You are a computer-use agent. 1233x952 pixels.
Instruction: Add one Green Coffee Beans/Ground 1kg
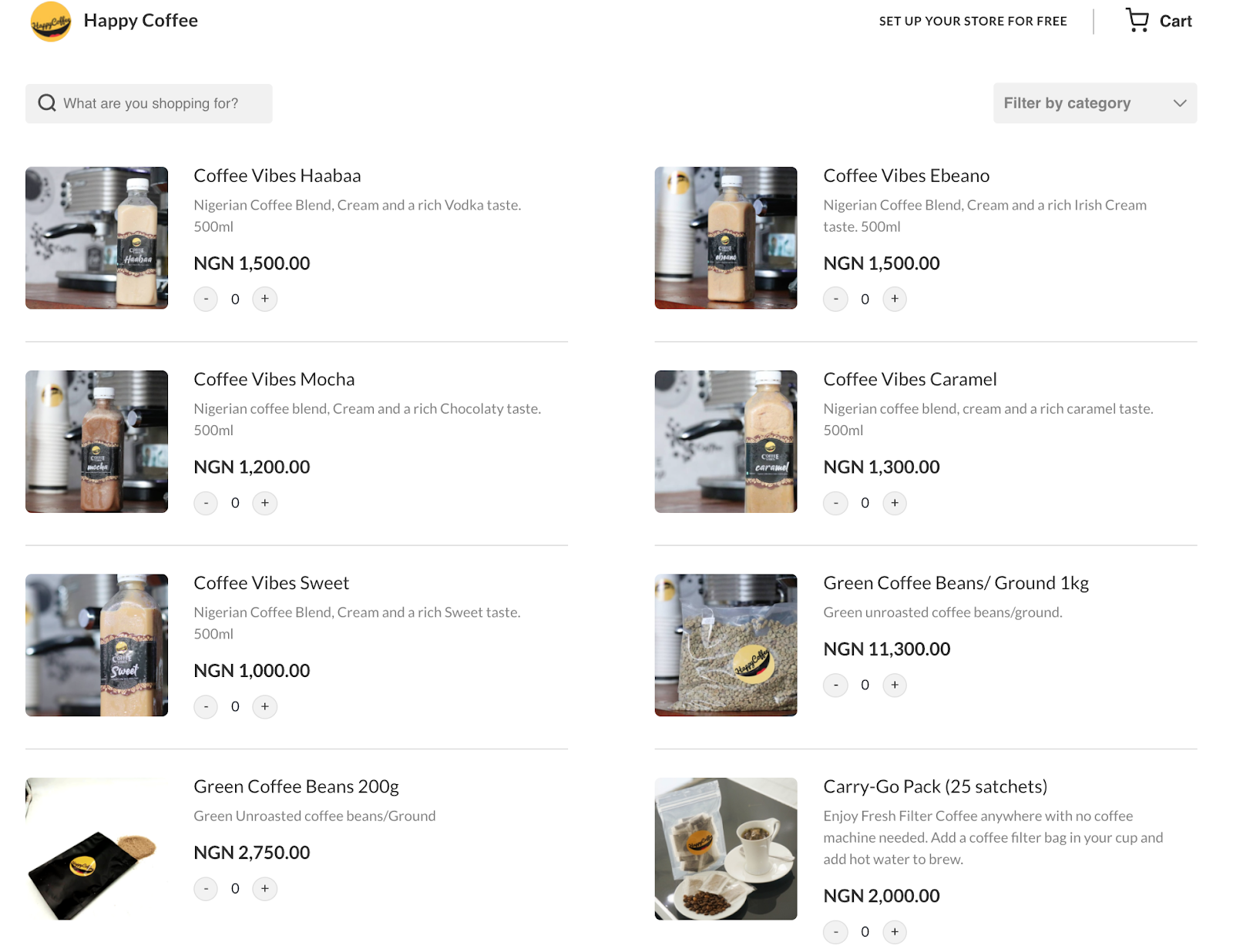click(895, 685)
